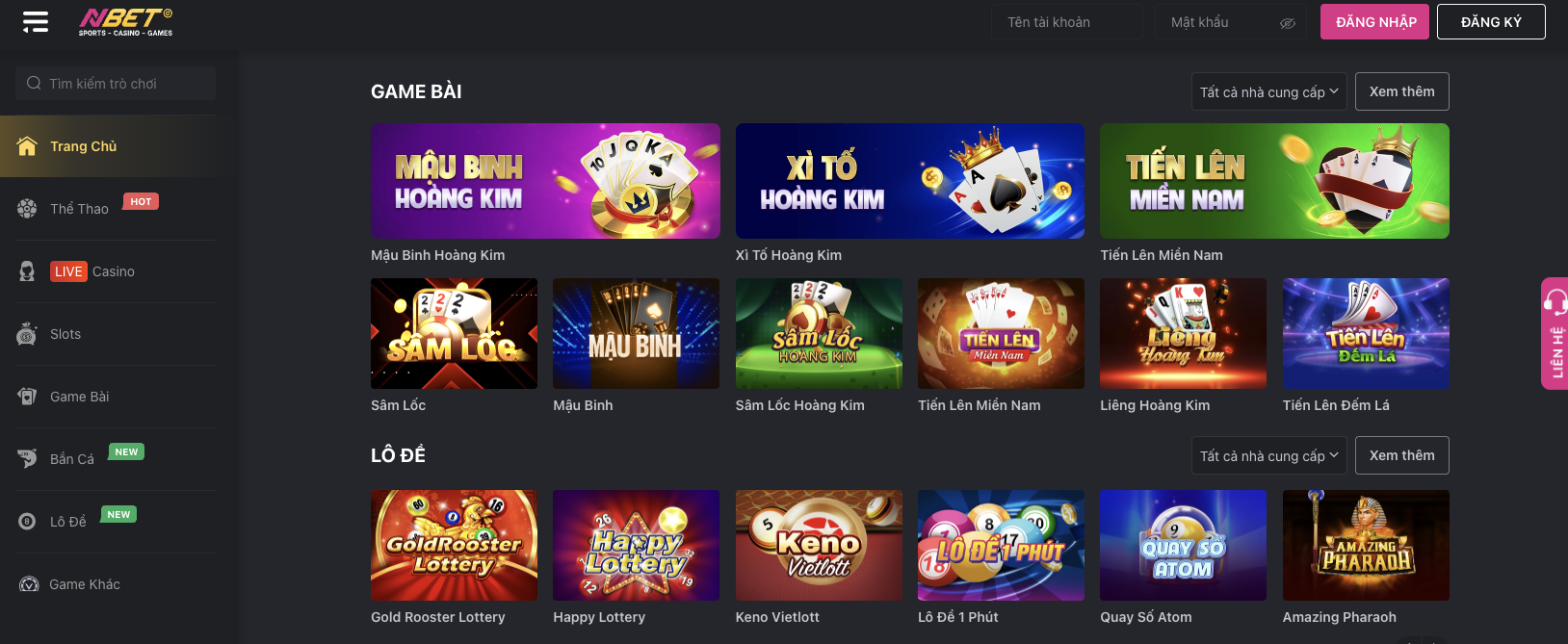Screen dimensions: 1568x644
Task: Click the Game Khác gamepad icon
Action: [x=29, y=584]
